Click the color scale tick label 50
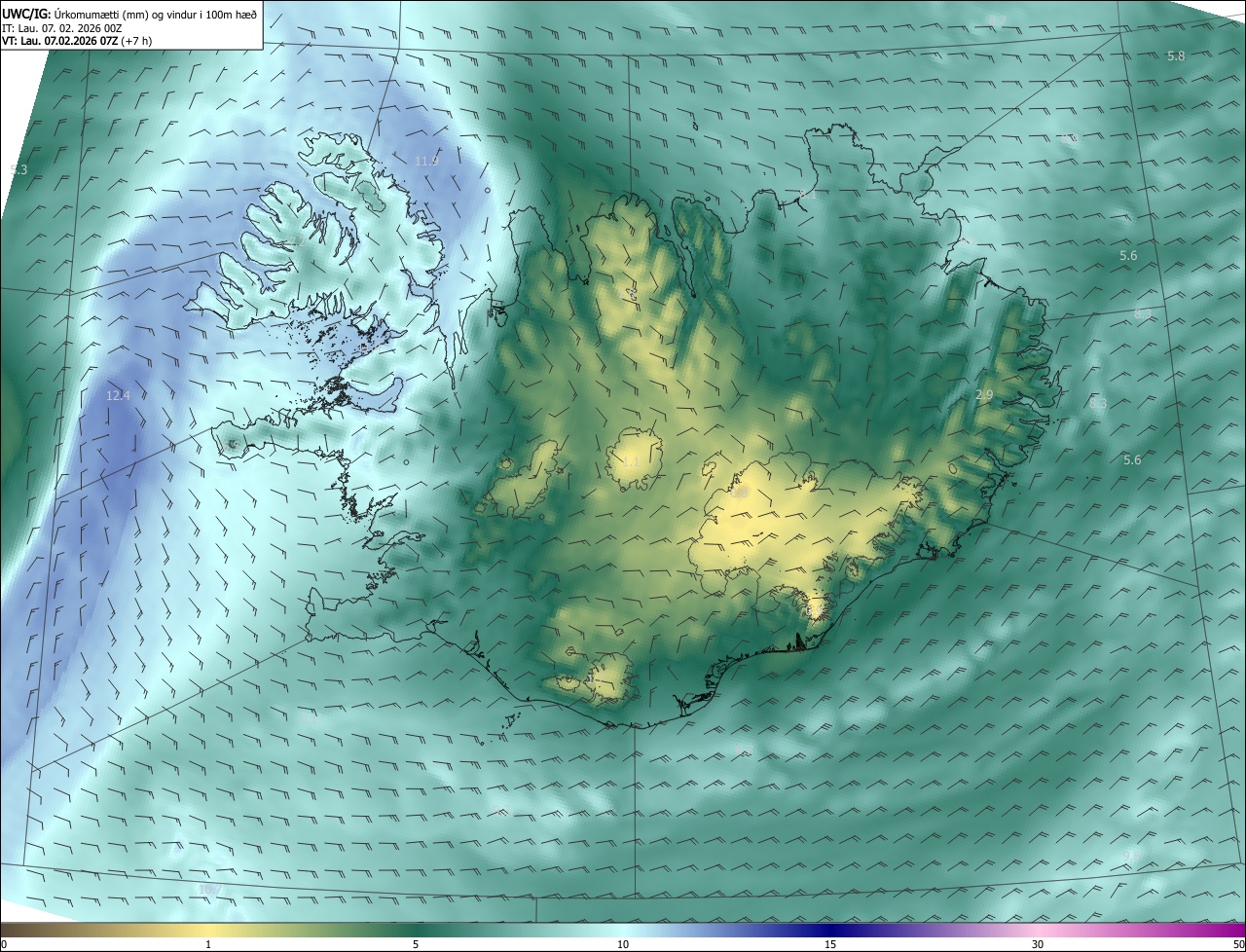 (x=1238, y=944)
